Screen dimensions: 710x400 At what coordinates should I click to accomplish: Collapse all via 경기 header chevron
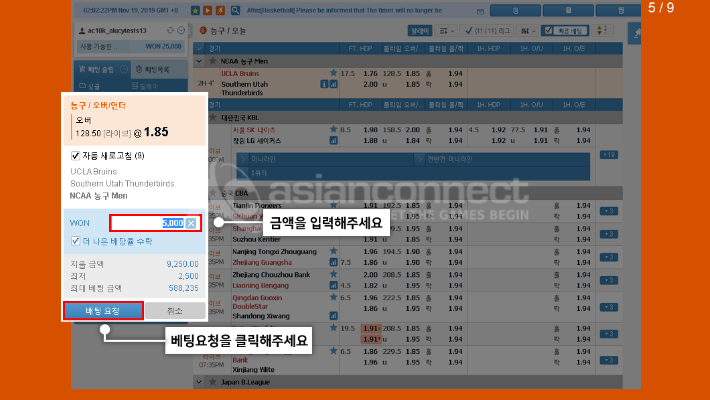click(199, 48)
